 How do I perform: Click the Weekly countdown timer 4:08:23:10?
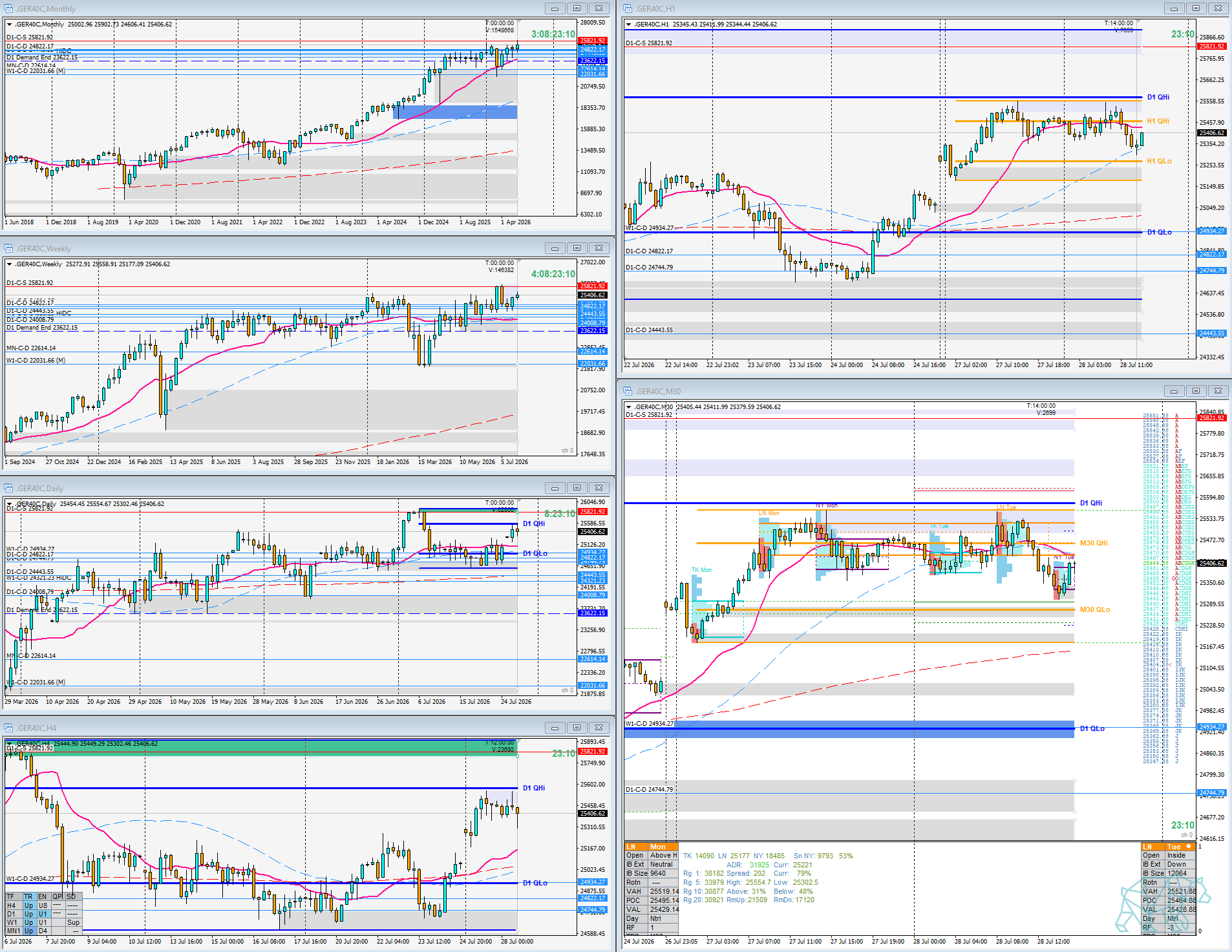point(553,274)
